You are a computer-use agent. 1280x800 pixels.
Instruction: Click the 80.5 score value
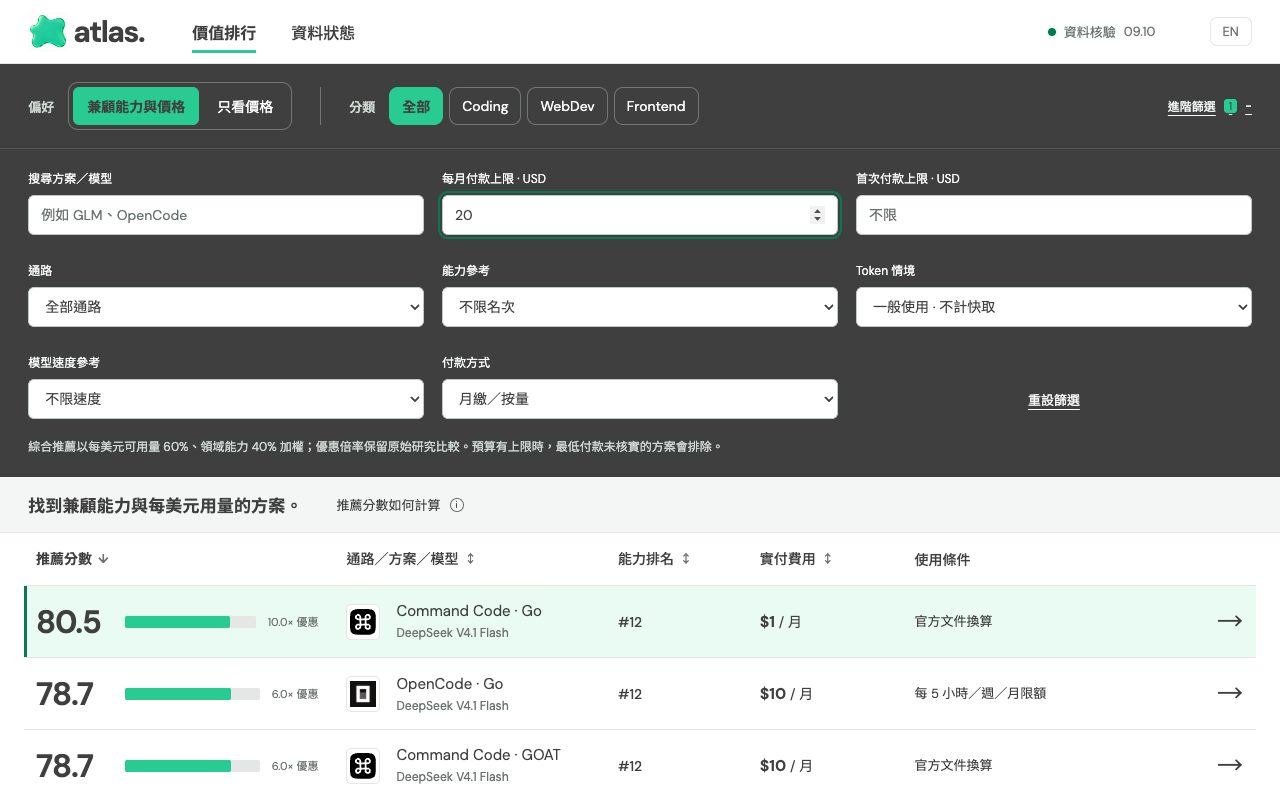[x=69, y=622]
